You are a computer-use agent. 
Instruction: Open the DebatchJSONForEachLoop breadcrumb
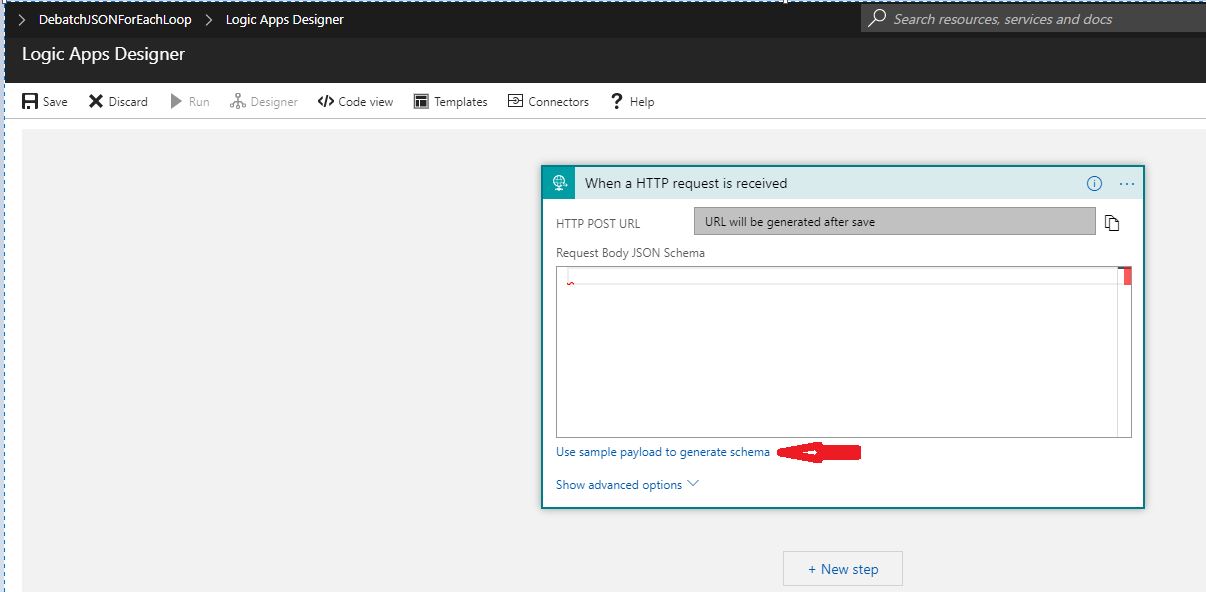[115, 19]
